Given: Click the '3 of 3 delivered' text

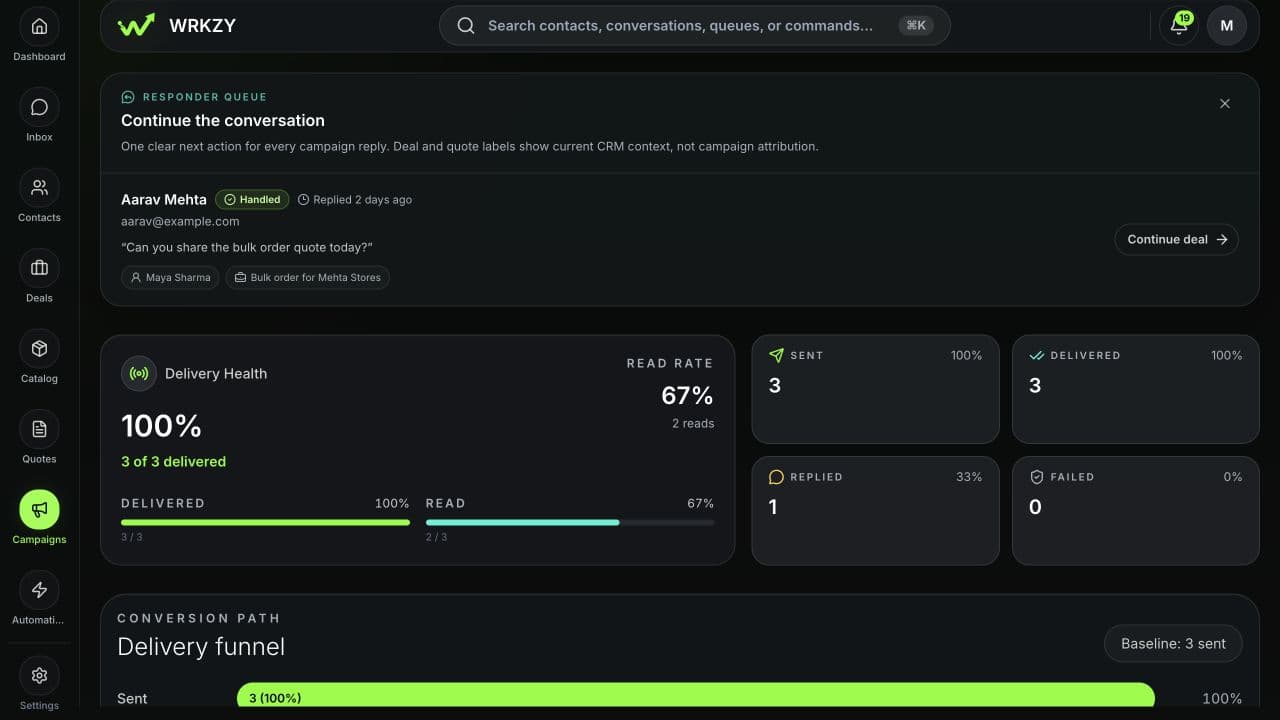Looking at the screenshot, I should coord(173,462).
